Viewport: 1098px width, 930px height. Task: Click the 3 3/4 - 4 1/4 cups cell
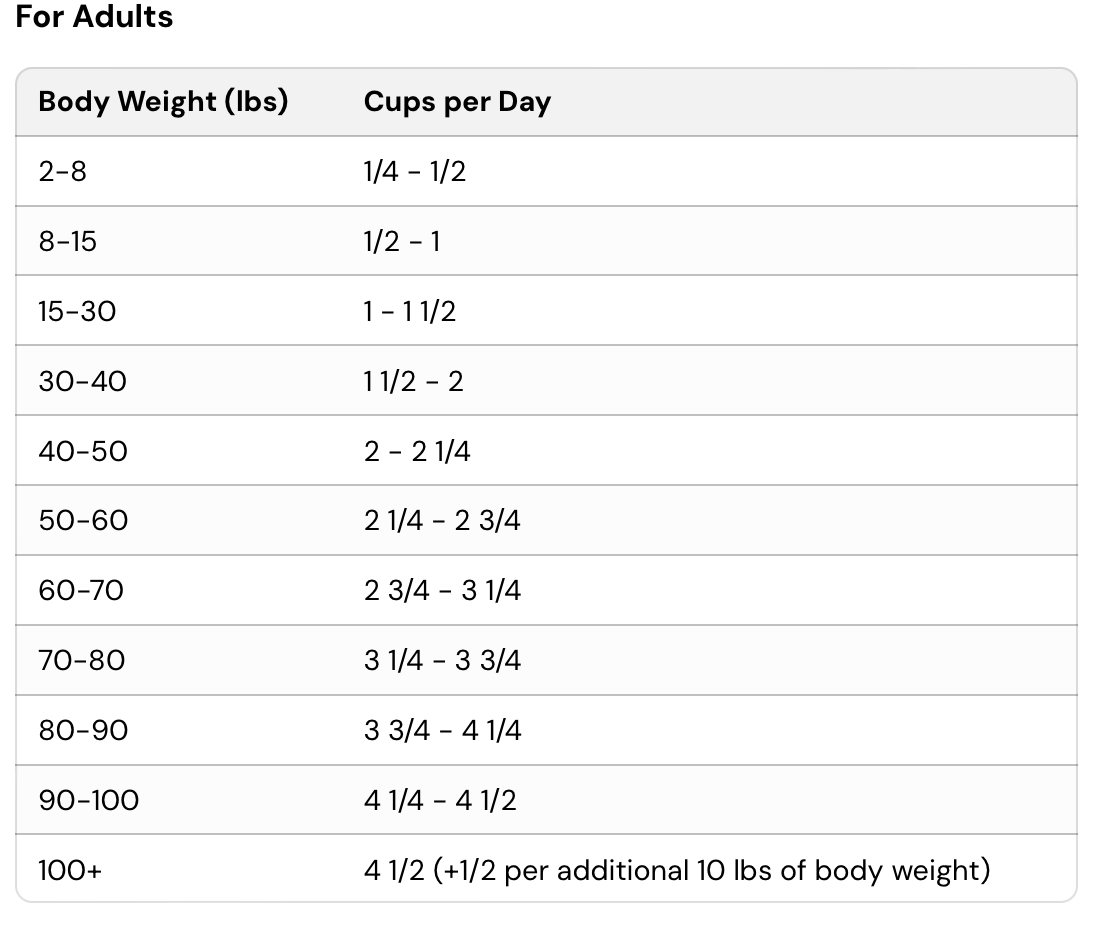click(442, 731)
